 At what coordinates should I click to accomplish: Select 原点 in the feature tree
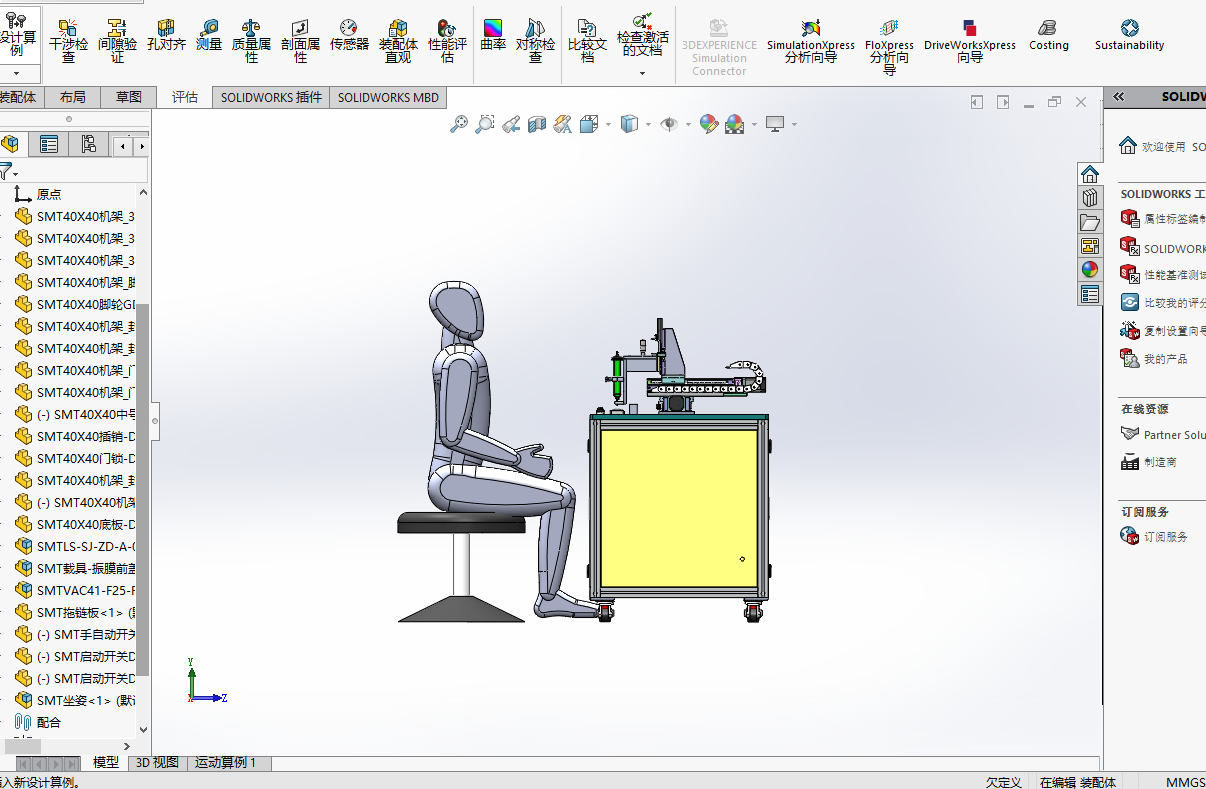click(49, 194)
